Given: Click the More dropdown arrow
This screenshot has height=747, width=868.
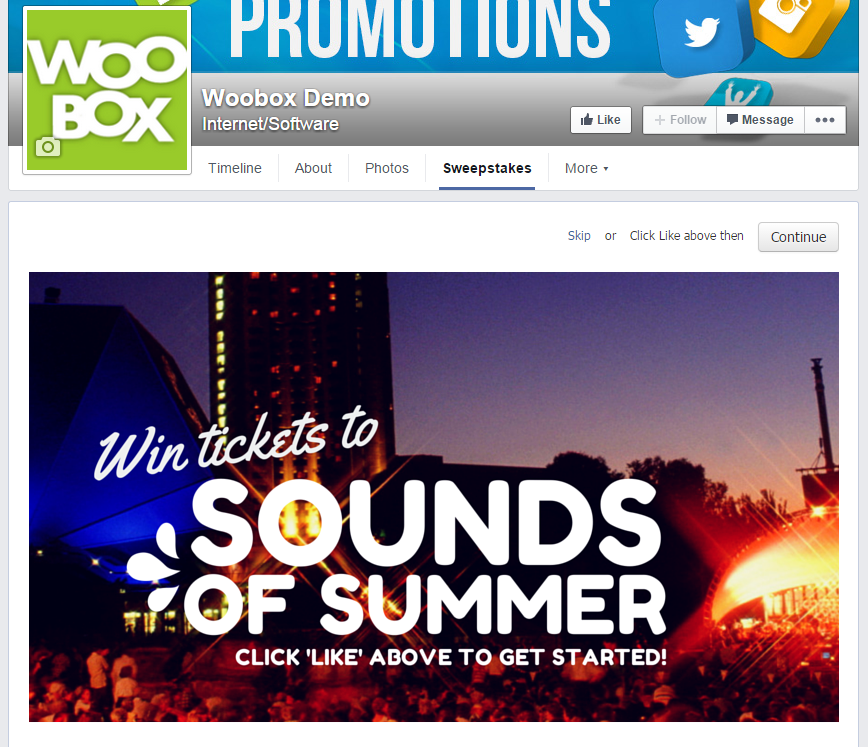Looking at the screenshot, I should [x=606, y=169].
